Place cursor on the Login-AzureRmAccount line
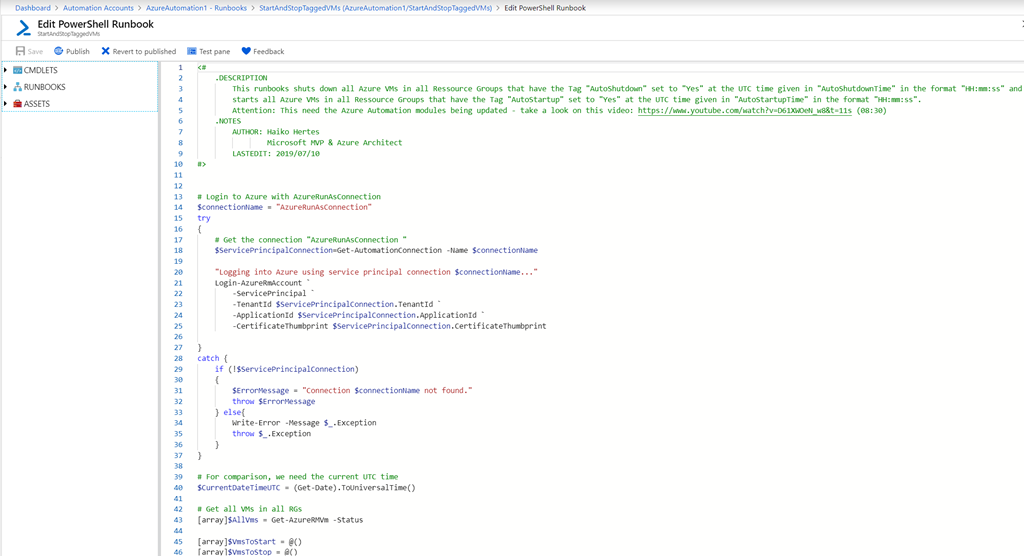 [x=260, y=283]
